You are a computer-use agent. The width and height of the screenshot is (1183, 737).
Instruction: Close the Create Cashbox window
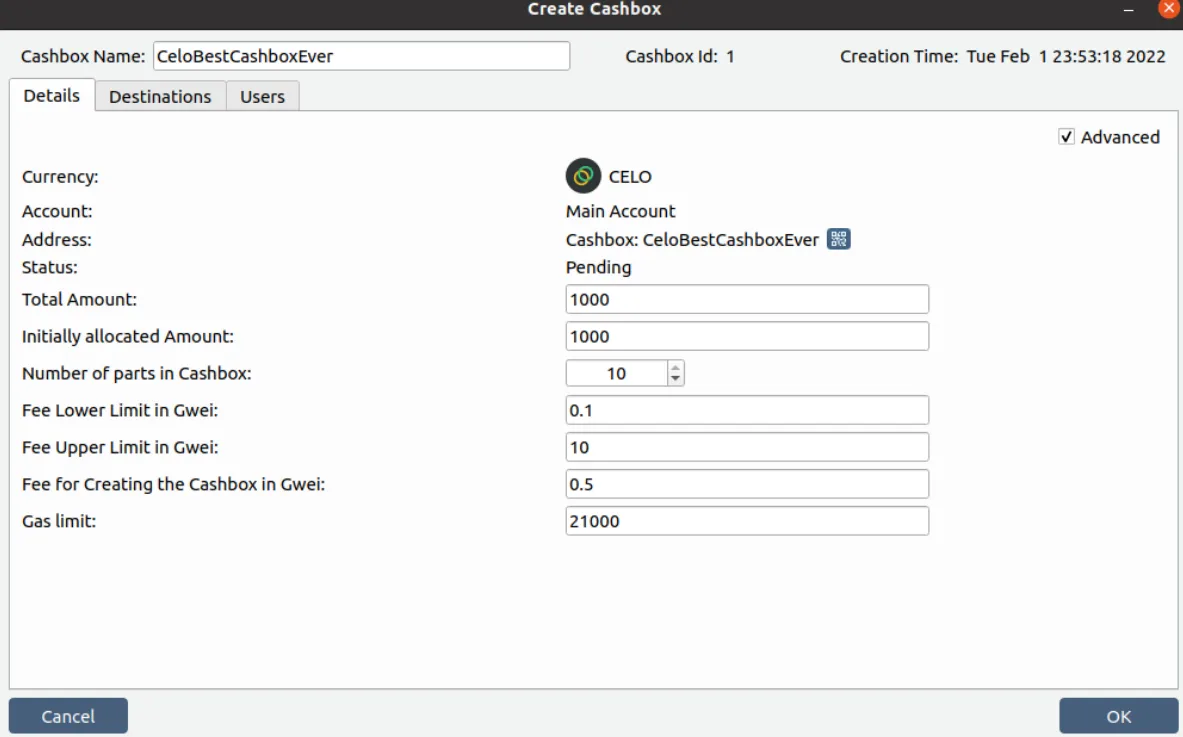(1169, 8)
